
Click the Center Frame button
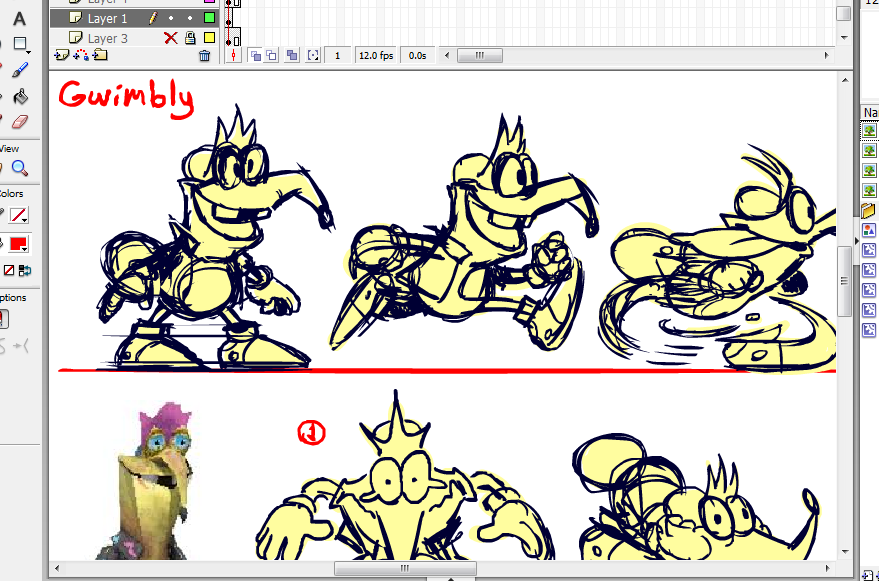tap(233, 55)
